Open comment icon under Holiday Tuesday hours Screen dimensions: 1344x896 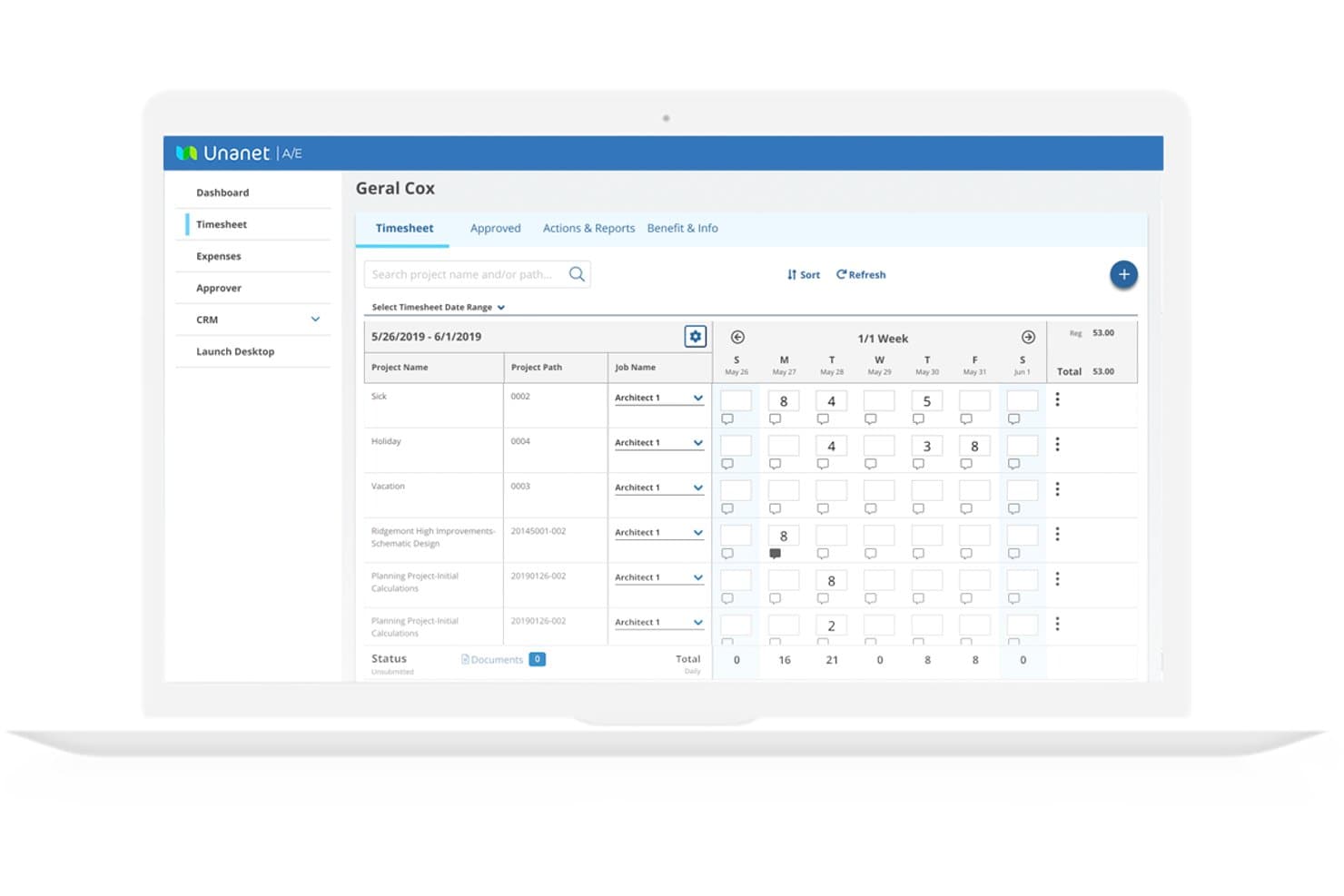823,464
